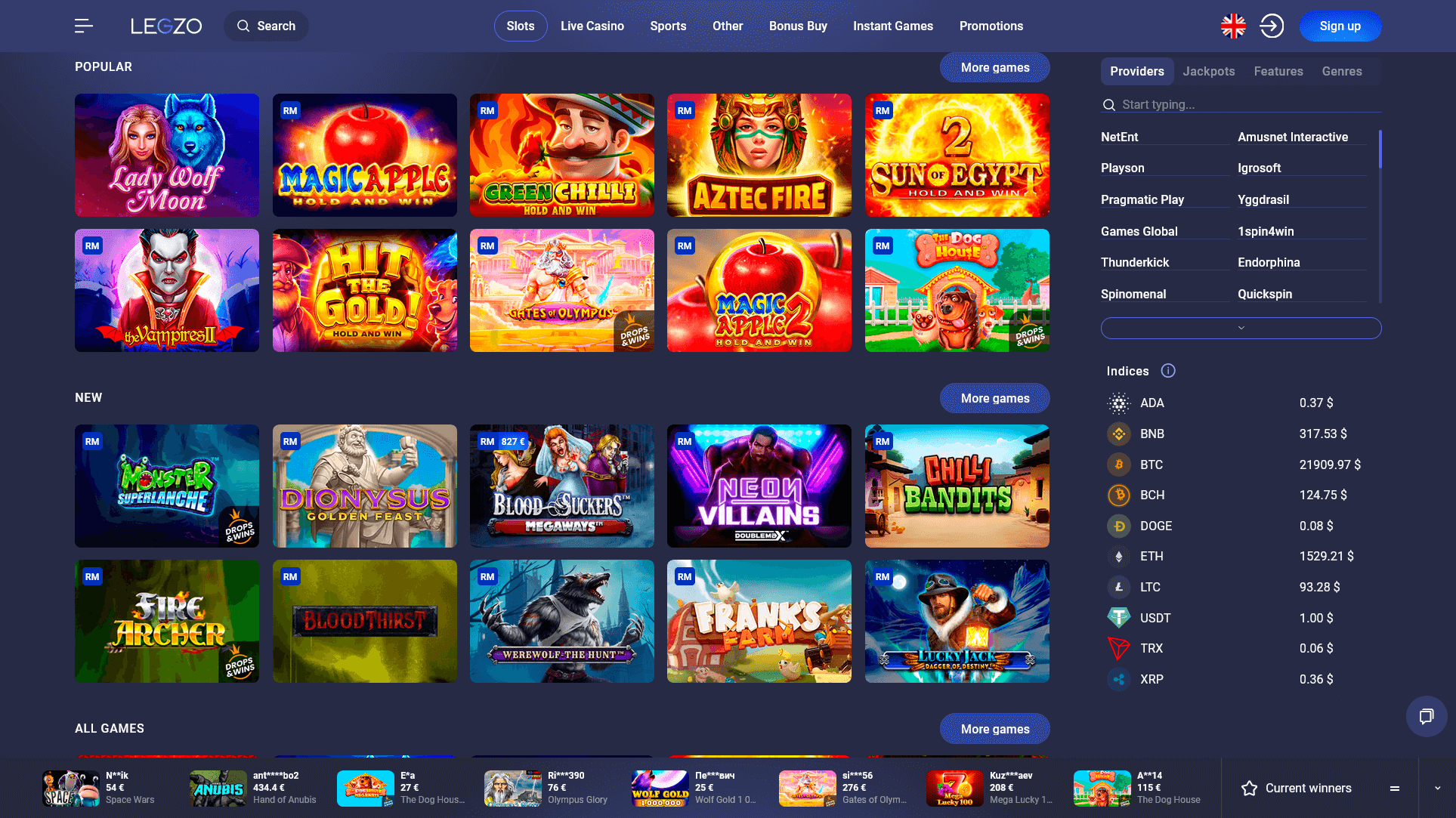
Task: Open Gates of Olympus game thumbnail
Action: [x=562, y=291]
